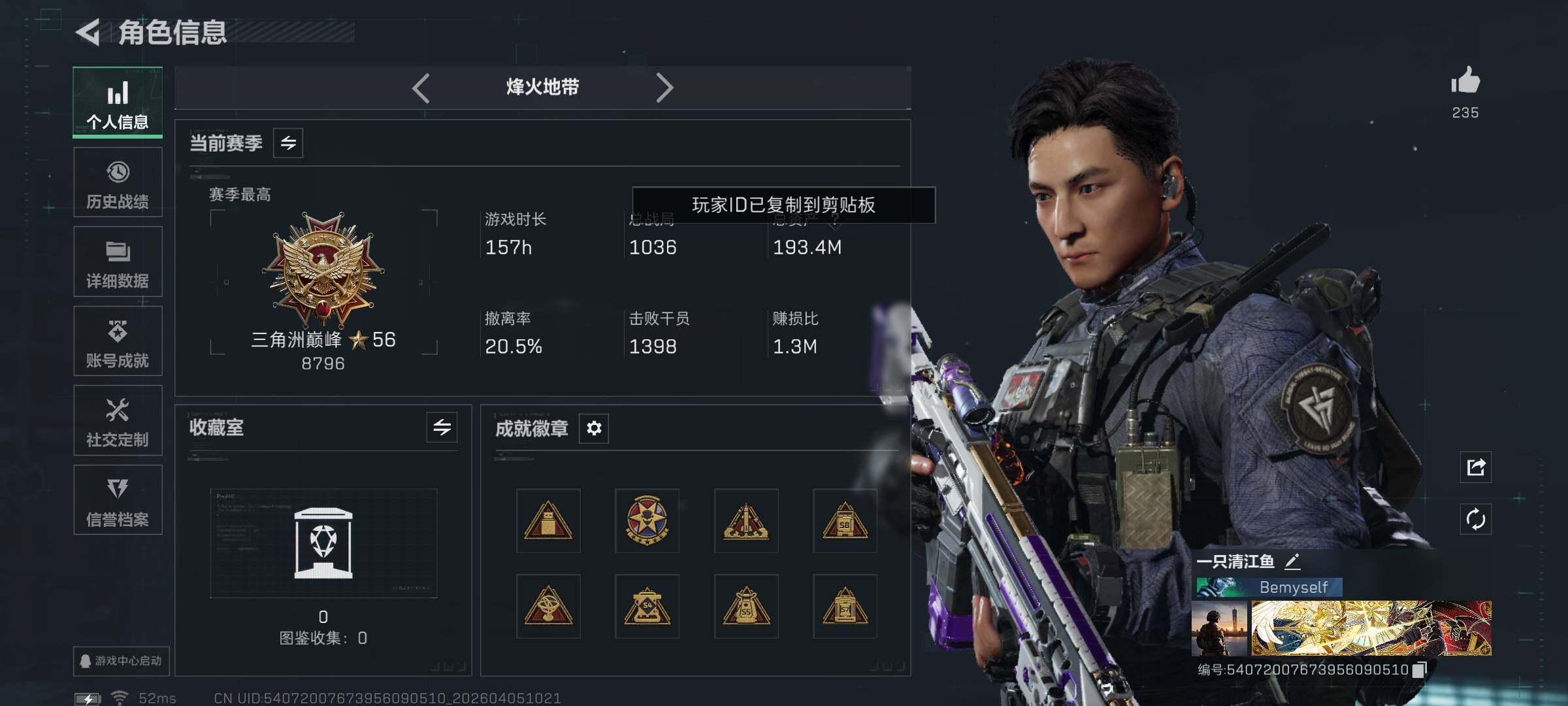This screenshot has height=706, width=1568.
Task: Edit nickname with pencil icon beside 一只清江鱼
Action: (x=1292, y=561)
